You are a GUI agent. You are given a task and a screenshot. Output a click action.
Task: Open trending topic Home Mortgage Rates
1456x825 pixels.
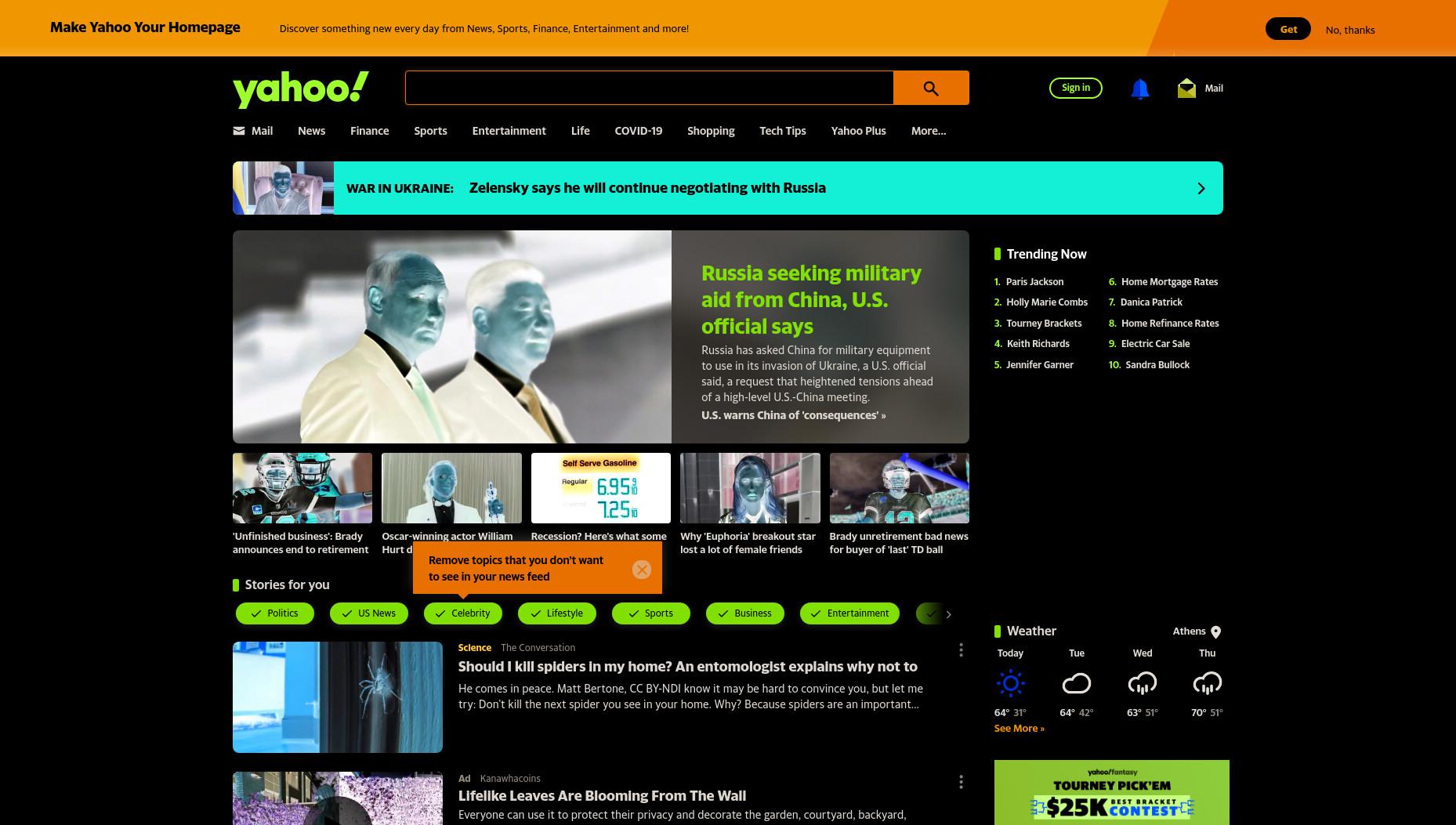tap(1169, 282)
